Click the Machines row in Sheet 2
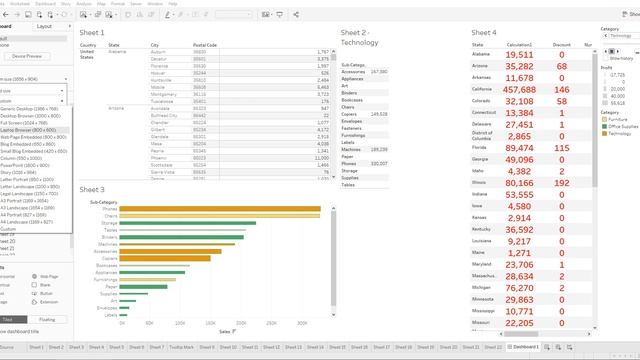 (x=364, y=150)
